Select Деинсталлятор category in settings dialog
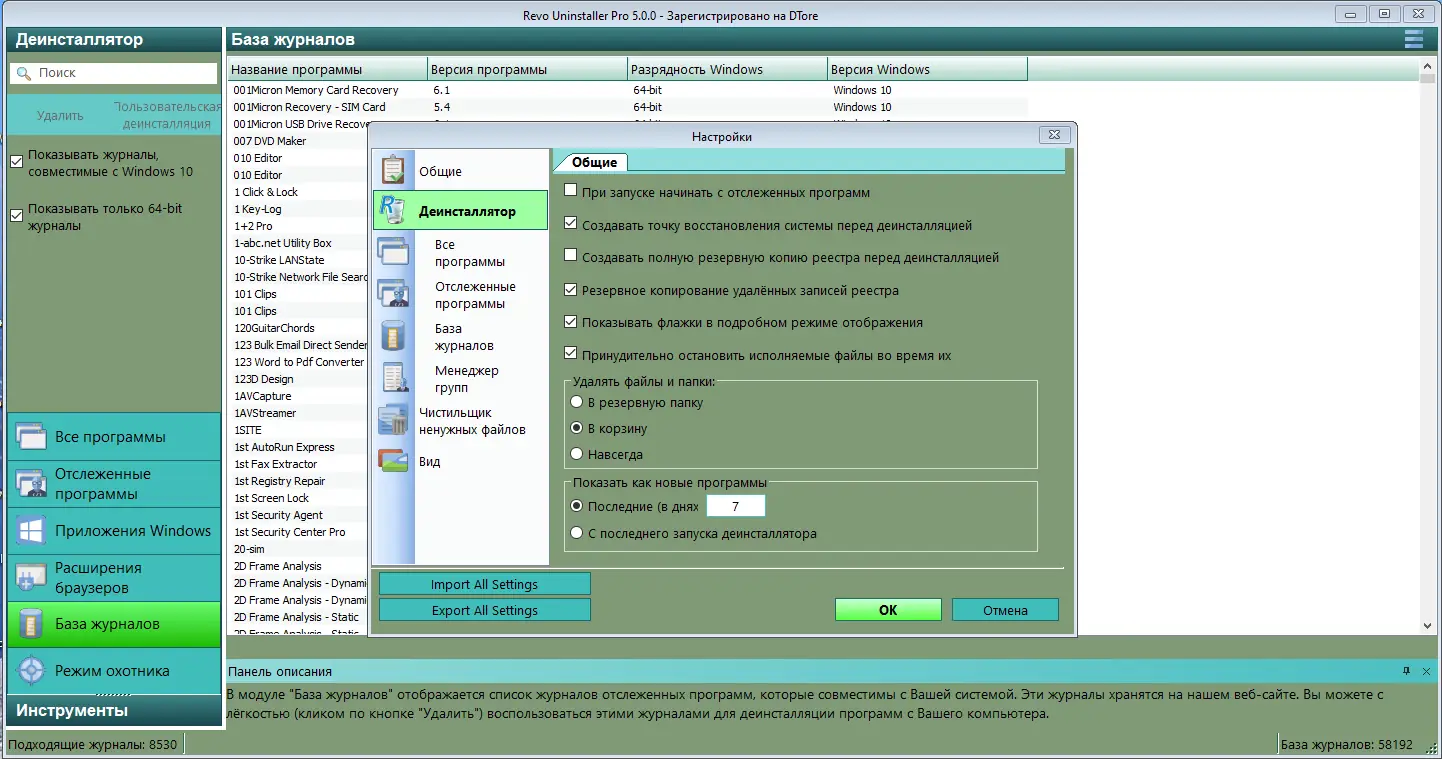This screenshot has height=759, width=1442. click(461, 211)
